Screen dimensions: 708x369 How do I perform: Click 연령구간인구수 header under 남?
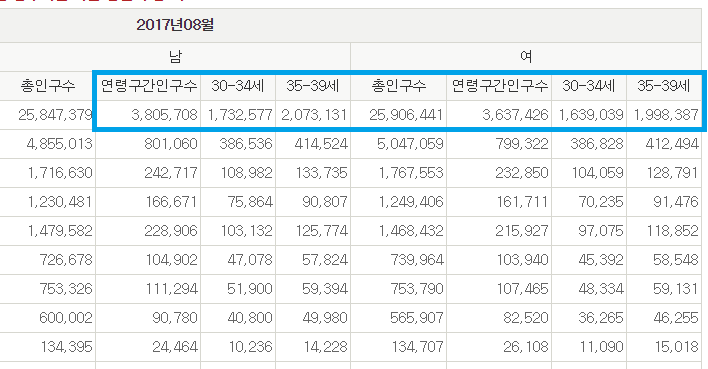148,86
